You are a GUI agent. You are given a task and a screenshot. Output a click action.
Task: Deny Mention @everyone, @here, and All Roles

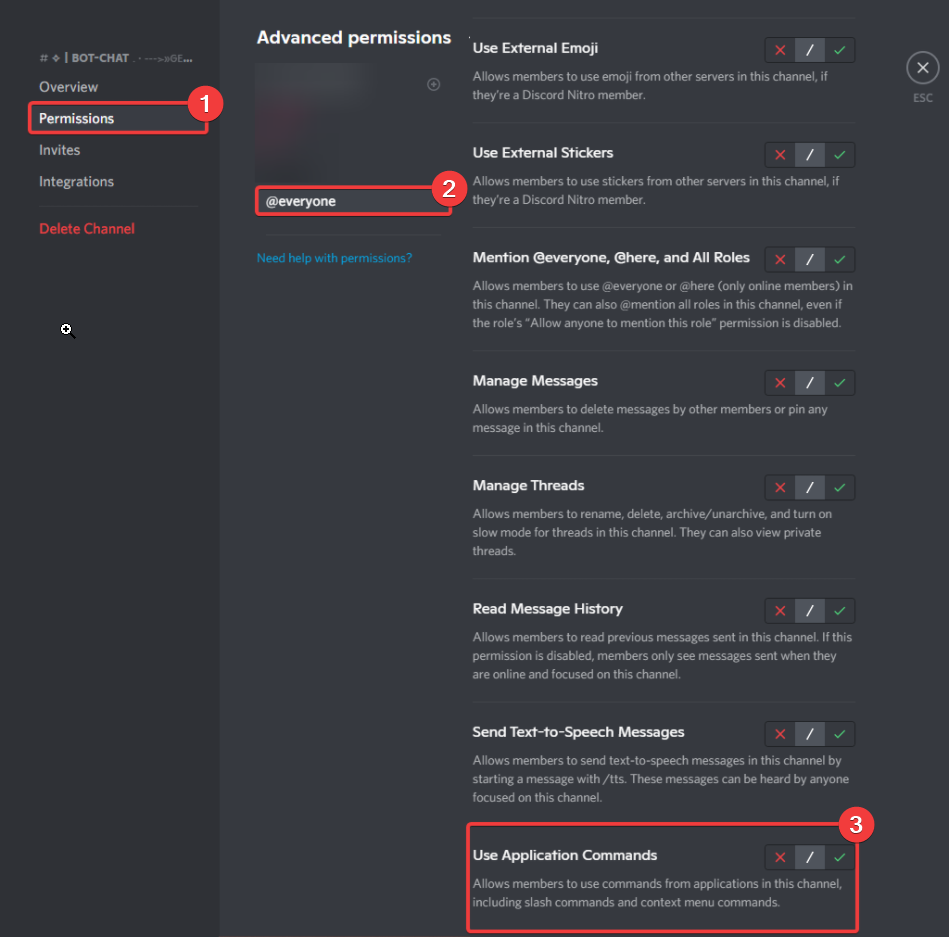click(780, 260)
